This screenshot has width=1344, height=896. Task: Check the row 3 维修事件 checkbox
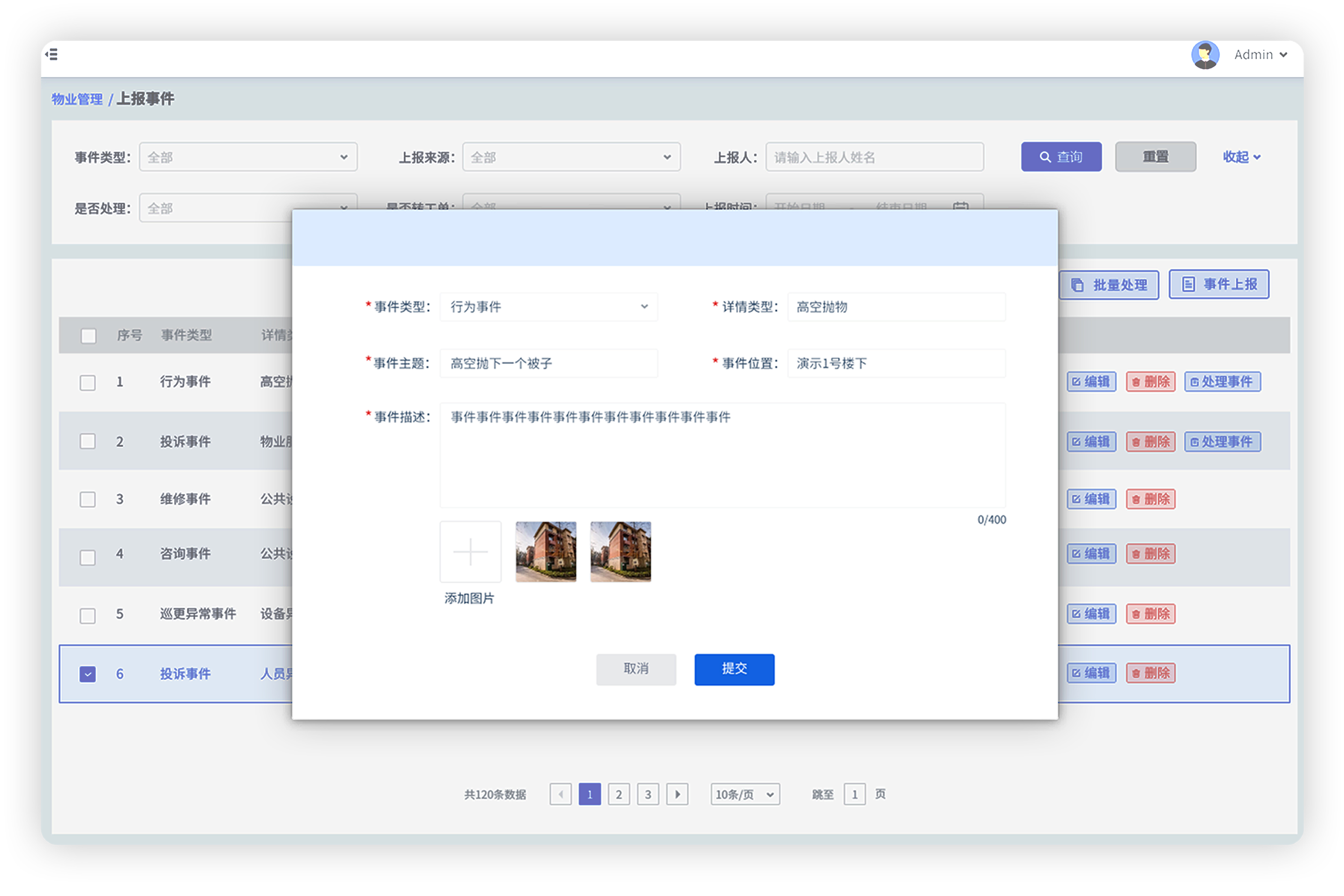tap(87, 499)
